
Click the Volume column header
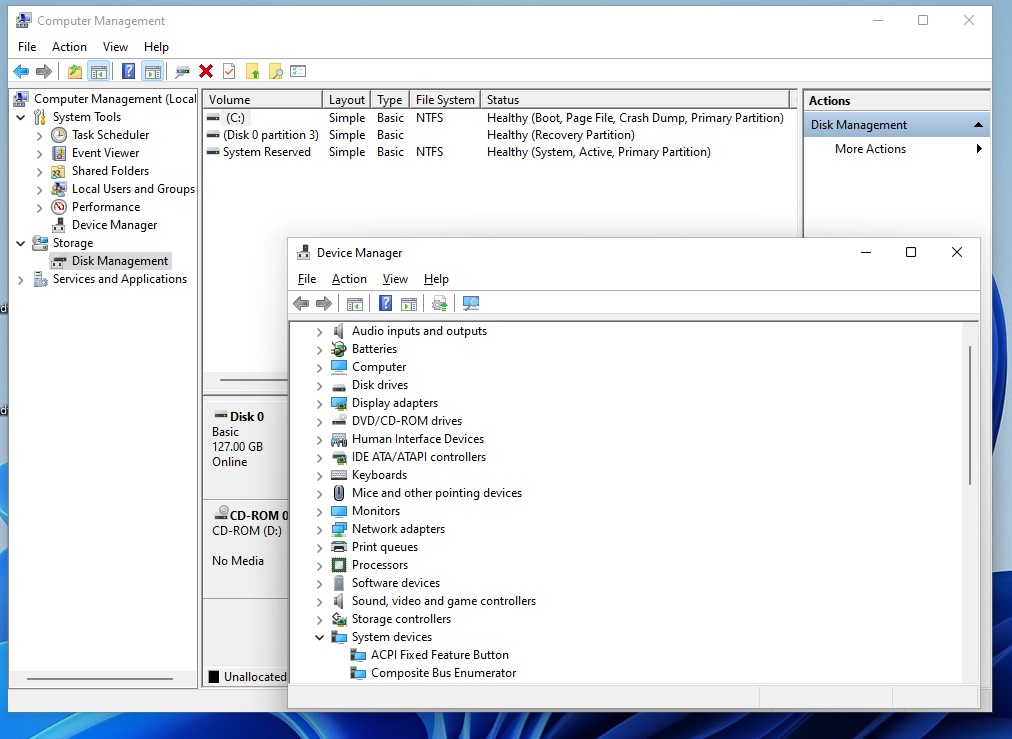[x=263, y=100]
